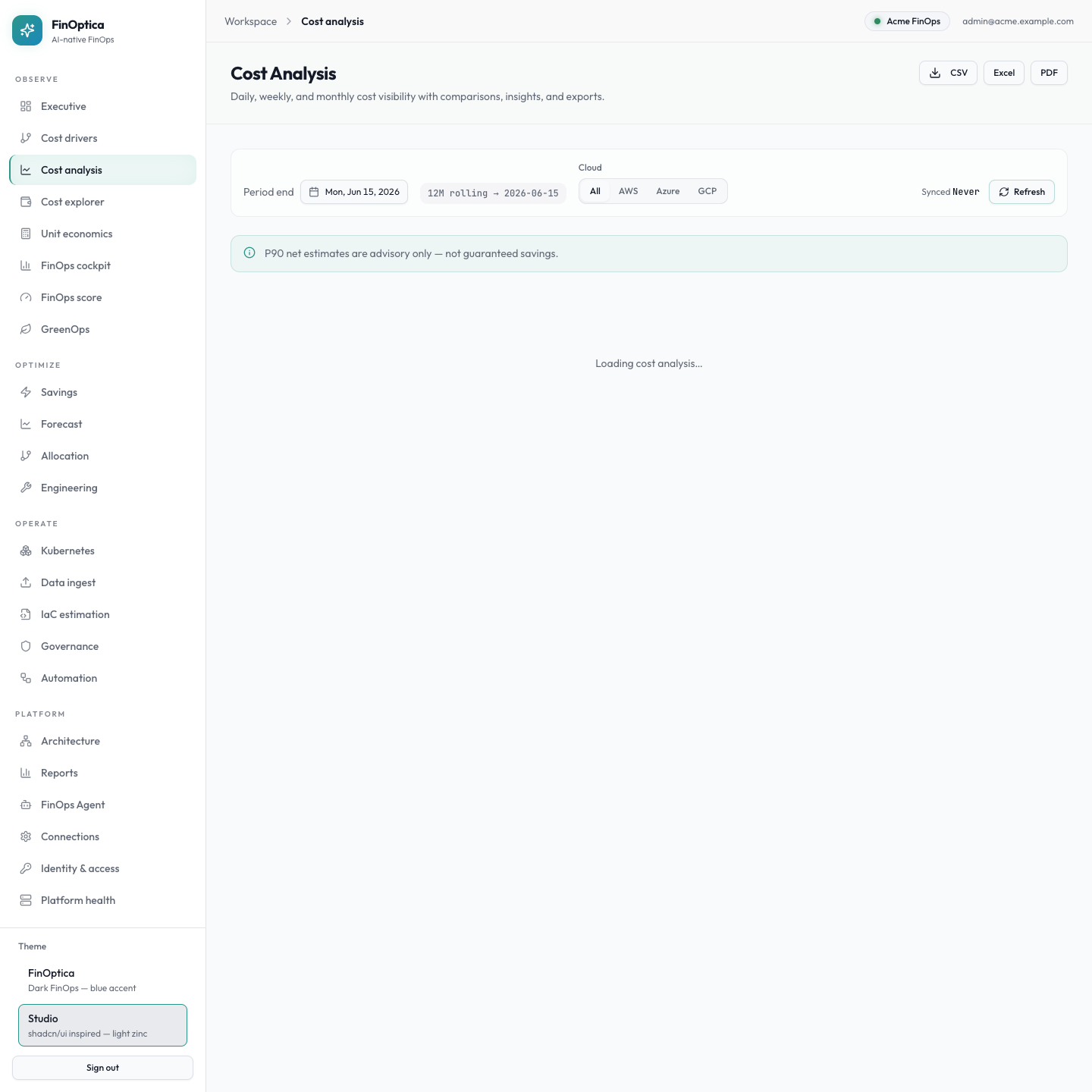Click the Refresh button

[1021, 192]
